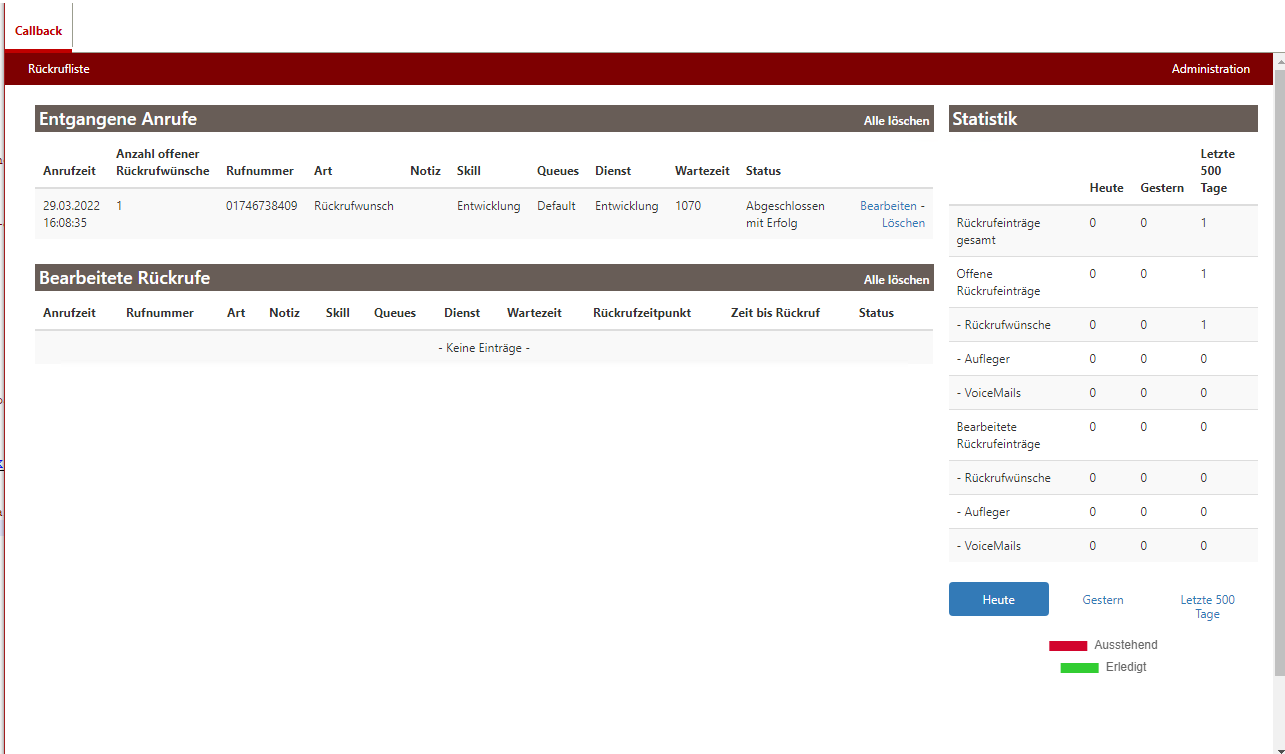Open the Administration menu
This screenshot has height=754, width=1285.
(1210, 69)
